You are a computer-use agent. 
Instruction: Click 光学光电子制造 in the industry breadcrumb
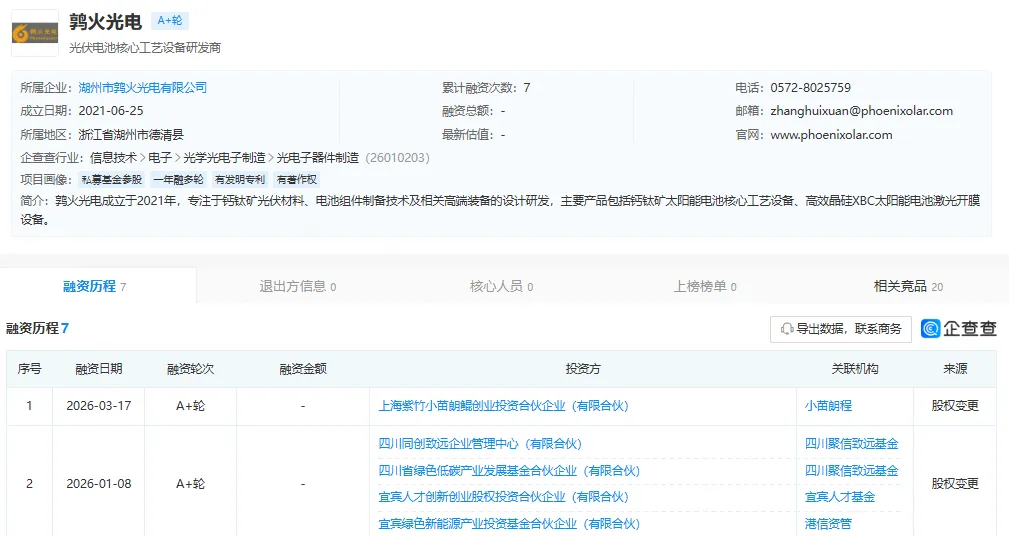(224, 158)
